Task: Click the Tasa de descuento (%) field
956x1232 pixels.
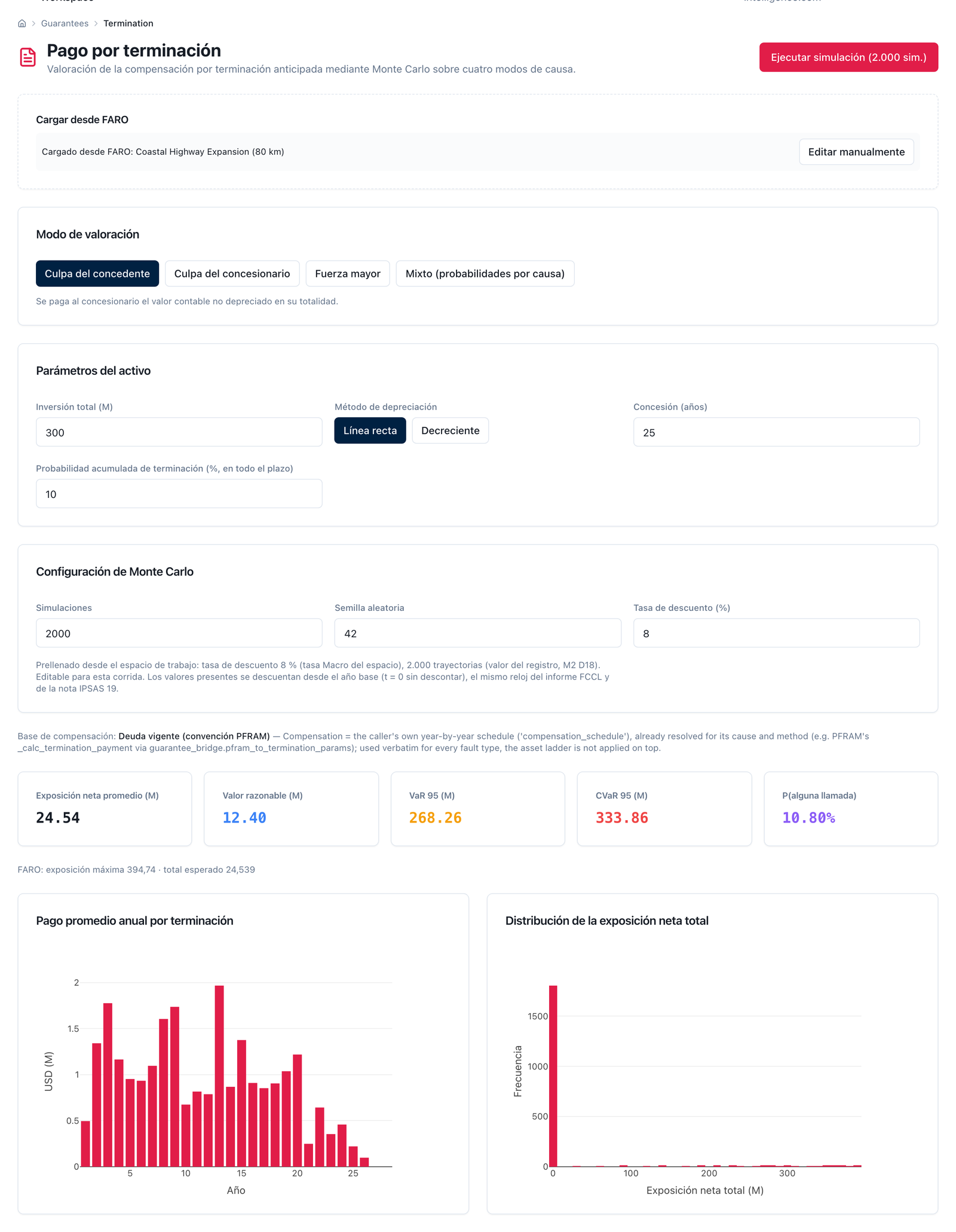Action: [777, 633]
